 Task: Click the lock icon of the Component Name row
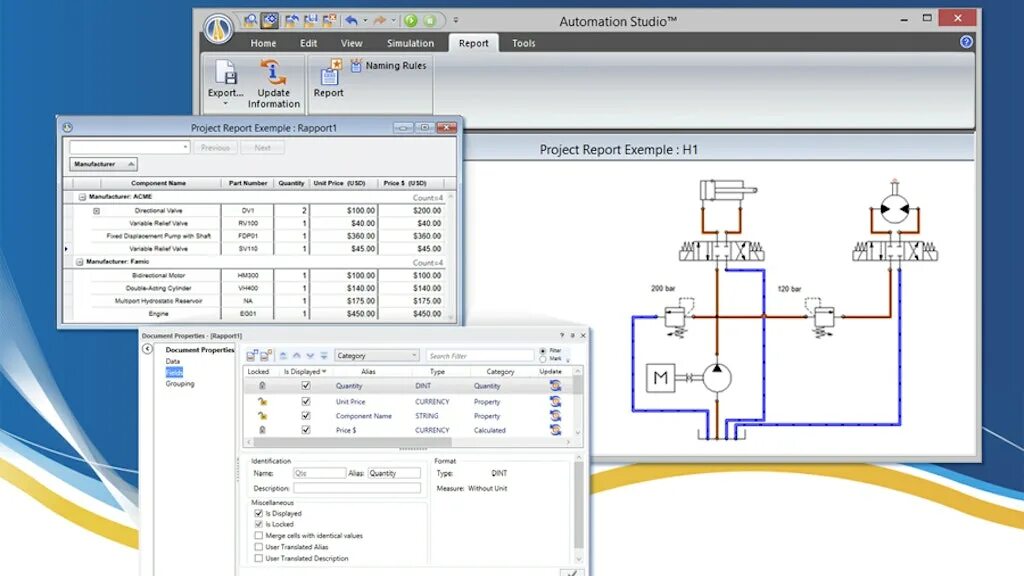tap(262, 416)
